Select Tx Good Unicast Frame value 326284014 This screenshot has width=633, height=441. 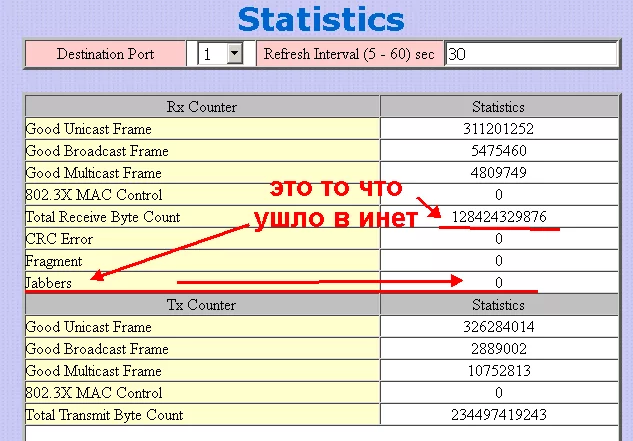pos(499,327)
